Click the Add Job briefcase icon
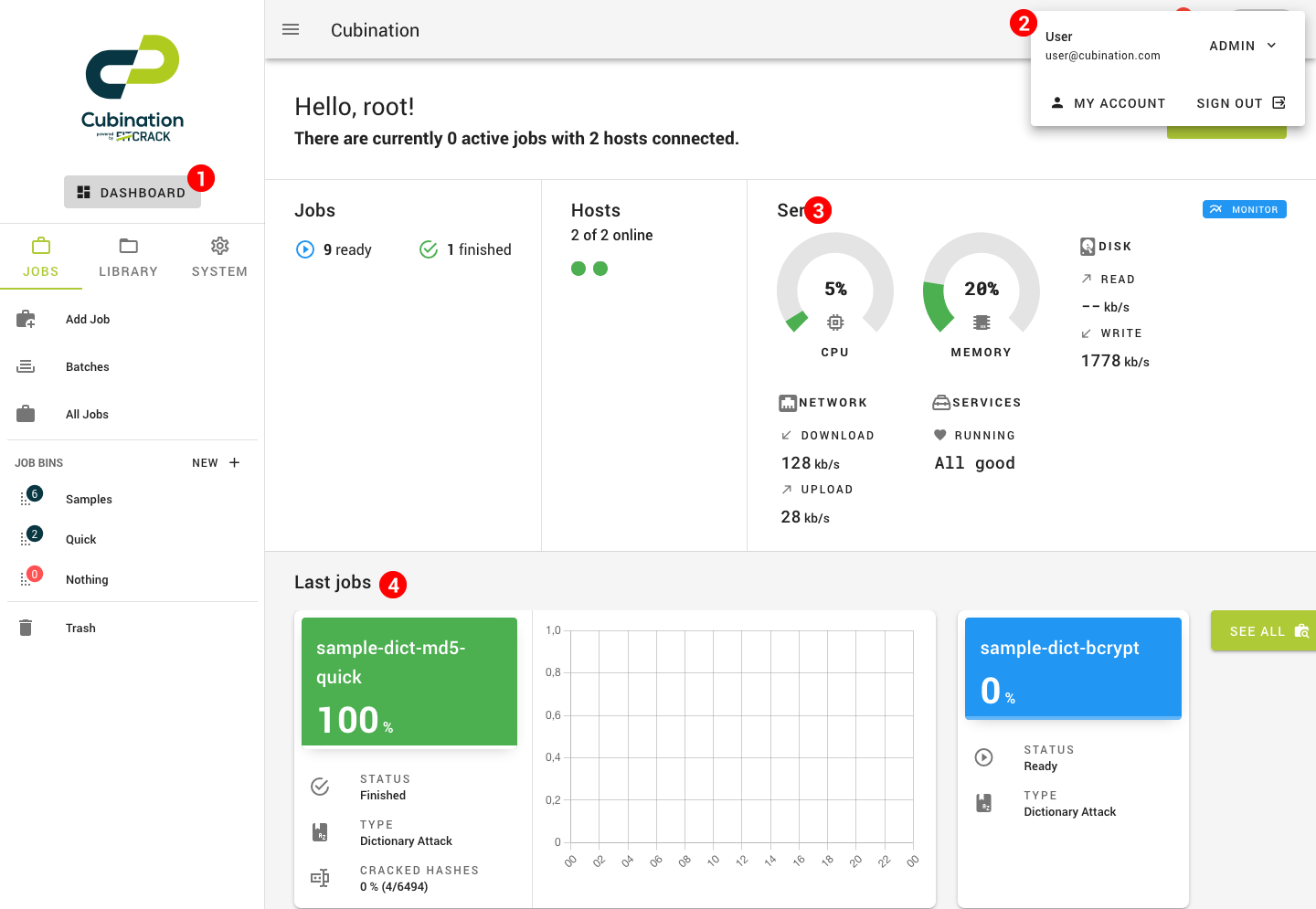 coord(26,319)
